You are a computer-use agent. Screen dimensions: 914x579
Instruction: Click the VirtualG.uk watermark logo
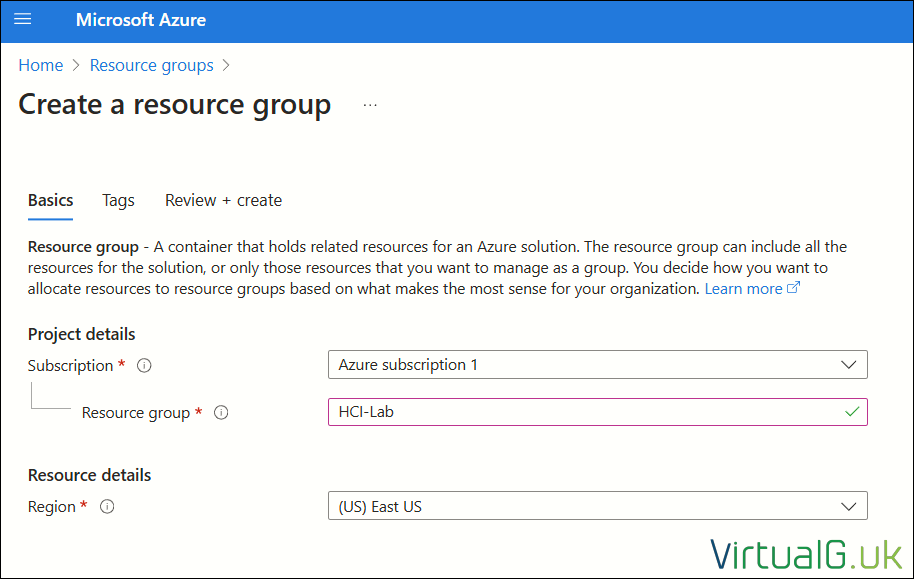[806, 555]
